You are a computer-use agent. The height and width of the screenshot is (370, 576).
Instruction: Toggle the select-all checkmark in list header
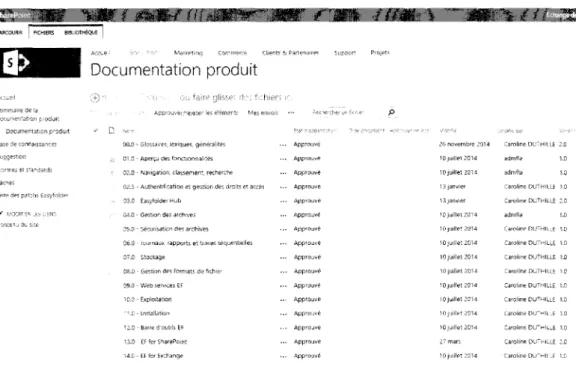[x=96, y=130]
